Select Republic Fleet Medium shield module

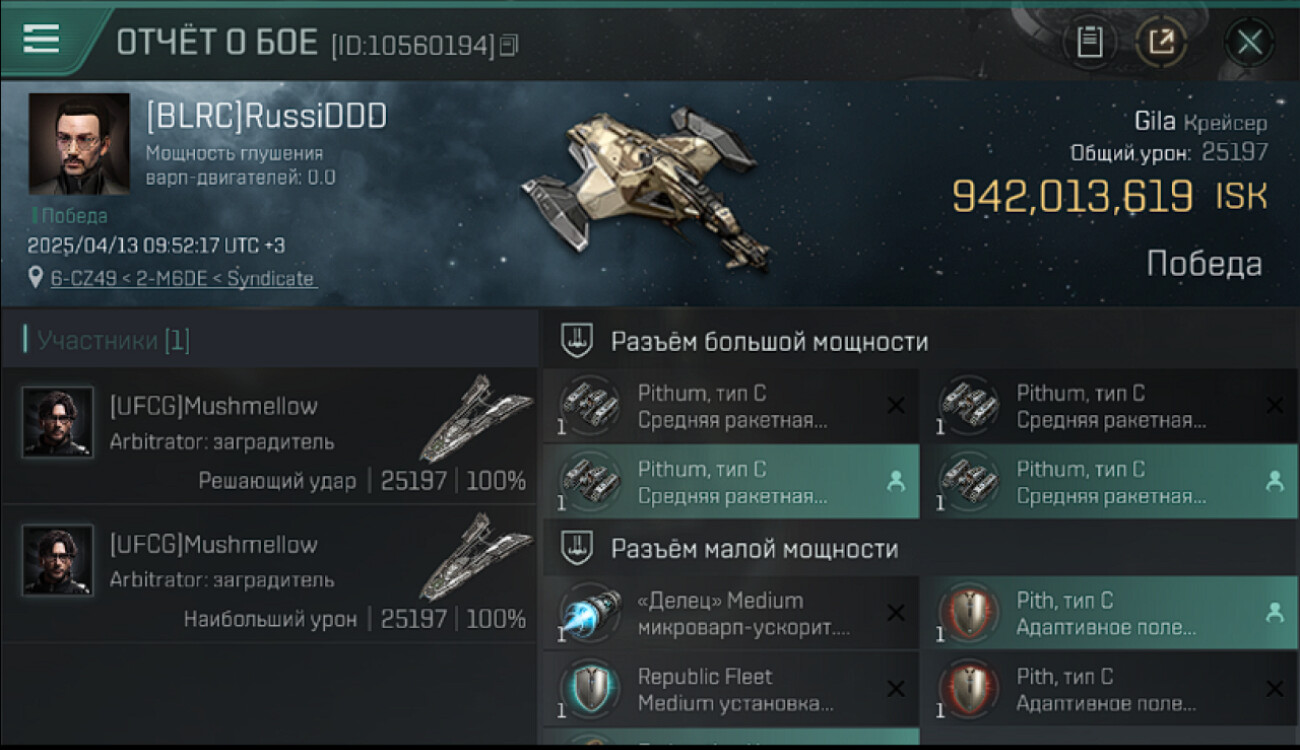tap(731, 690)
